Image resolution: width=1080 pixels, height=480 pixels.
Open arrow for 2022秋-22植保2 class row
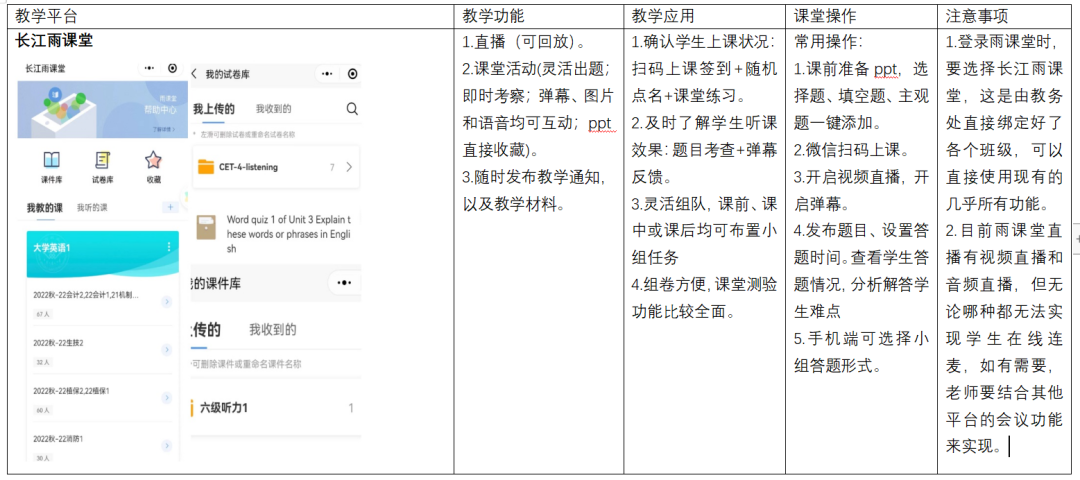coord(167,397)
